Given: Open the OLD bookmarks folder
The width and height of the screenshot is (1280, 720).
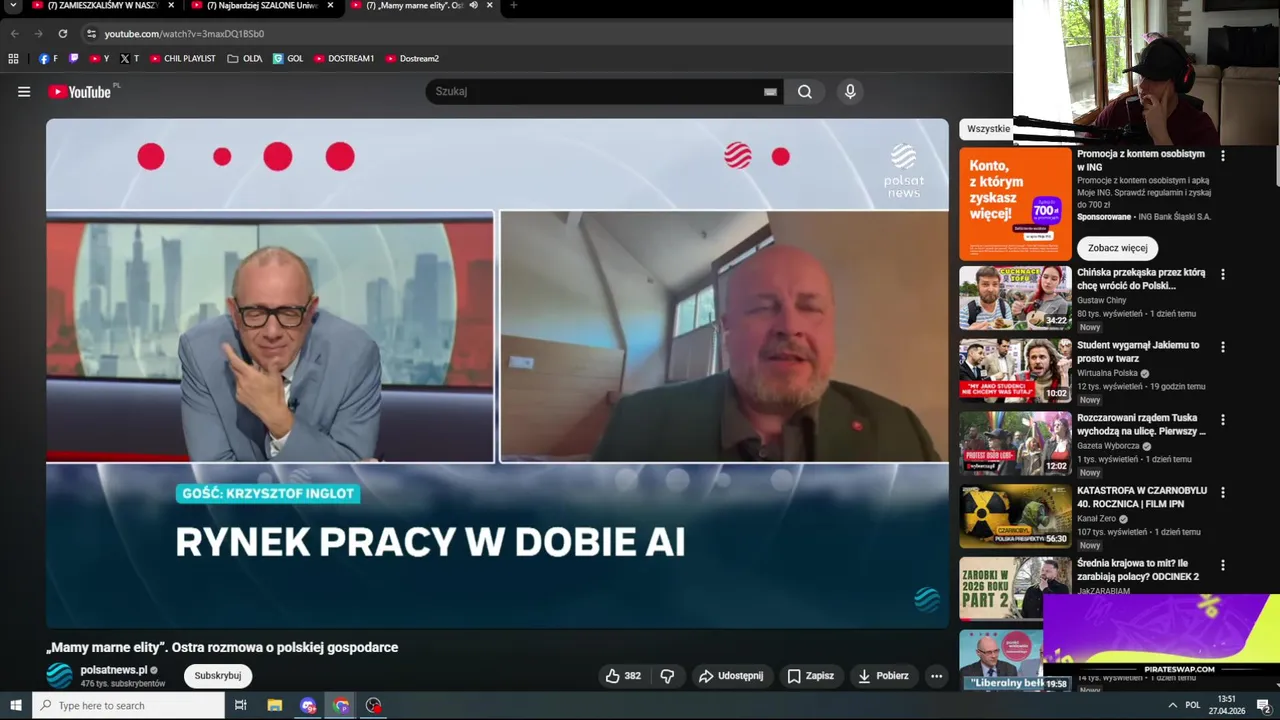Looking at the screenshot, I should [245, 59].
